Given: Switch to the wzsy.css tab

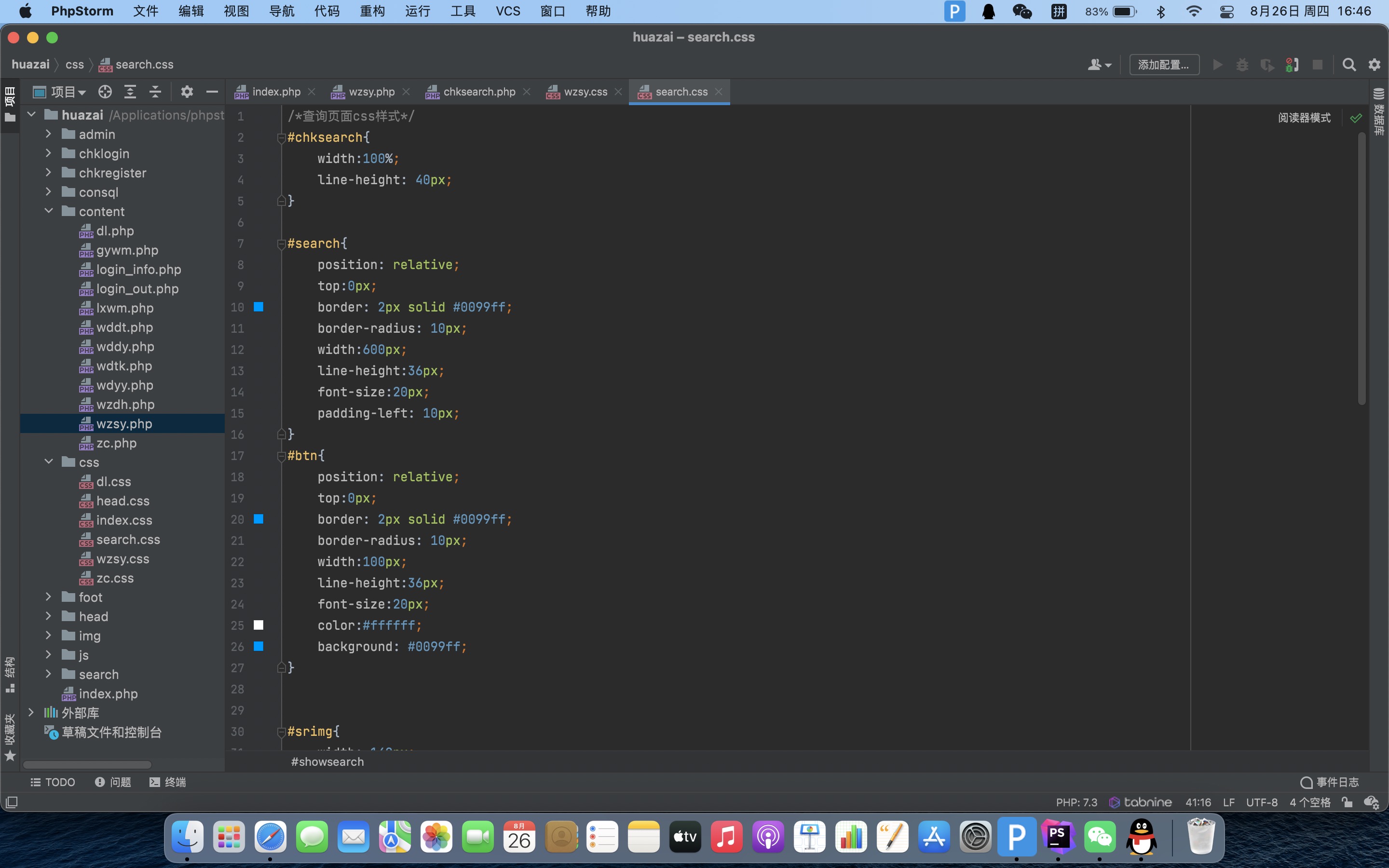Looking at the screenshot, I should 585,92.
